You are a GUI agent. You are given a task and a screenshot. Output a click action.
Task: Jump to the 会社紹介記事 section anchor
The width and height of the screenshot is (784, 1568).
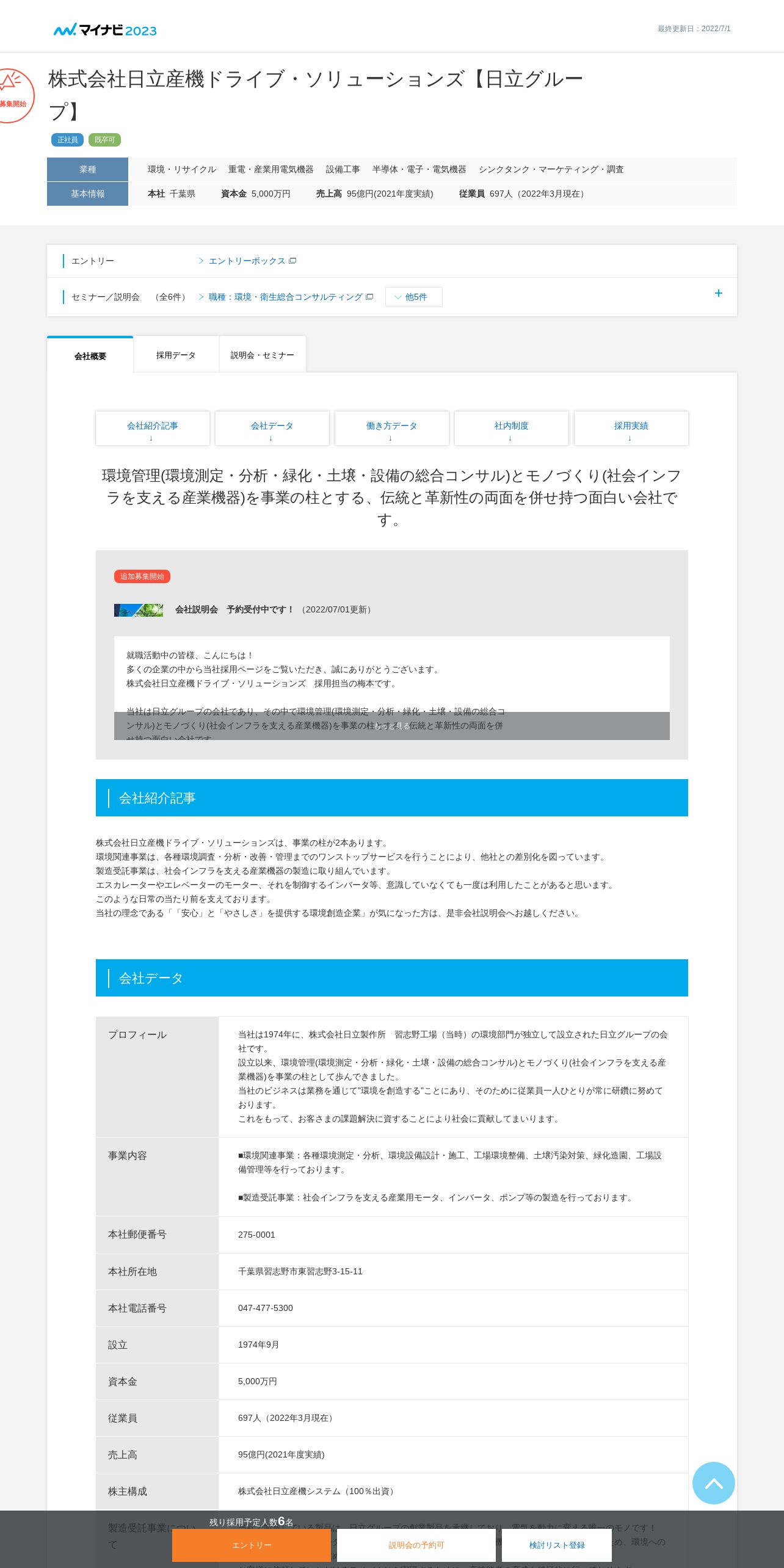point(153,429)
